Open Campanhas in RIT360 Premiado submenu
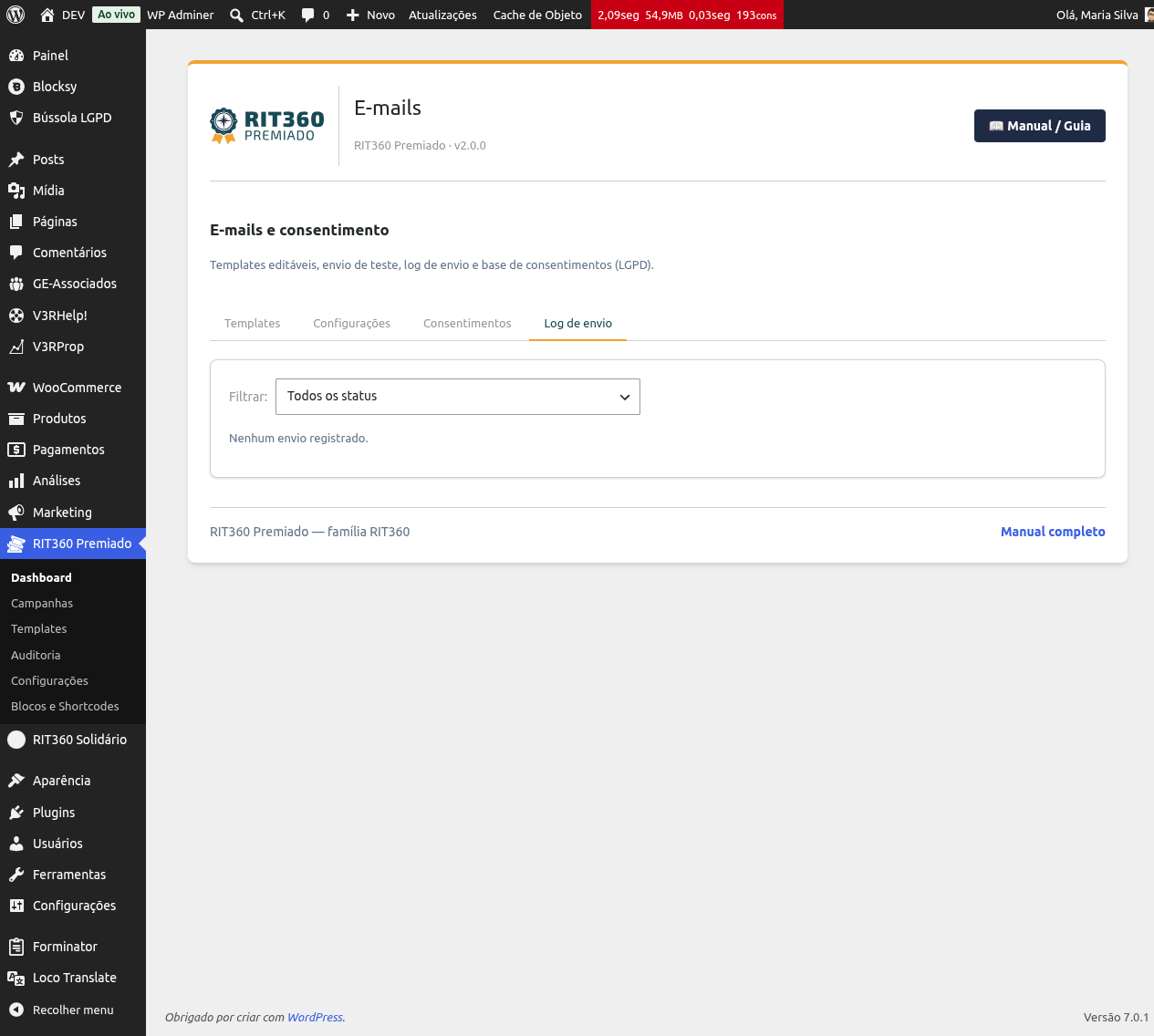The width and height of the screenshot is (1154, 1036). 42,604
